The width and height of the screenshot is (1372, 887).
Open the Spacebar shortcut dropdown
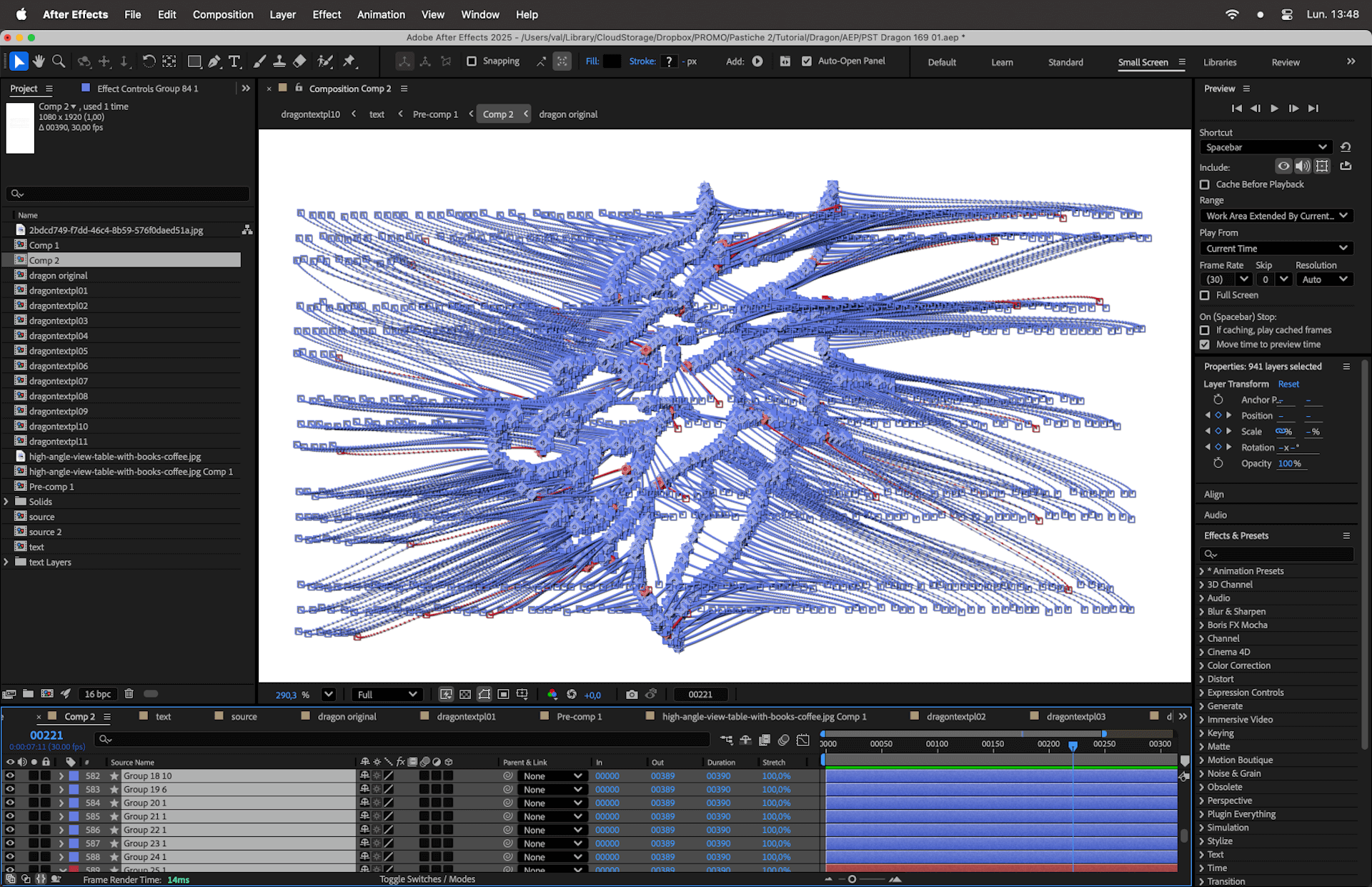tap(1265, 147)
